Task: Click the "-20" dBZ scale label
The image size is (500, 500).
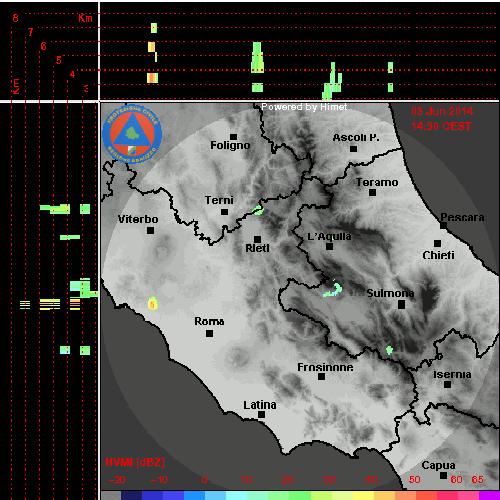Action: (x=117, y=480)
